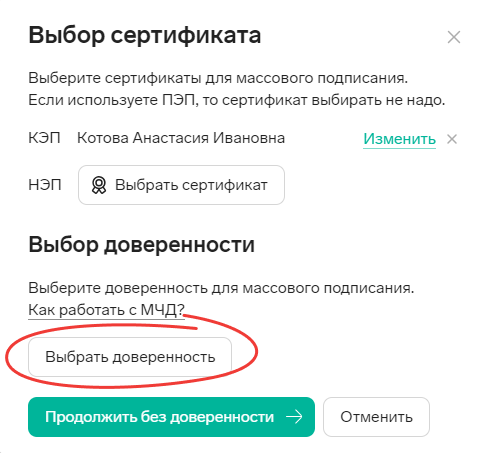The width and height of the screenshot is (489, 453).
Task: Click the Выбор сертификата heading
Action: click(145, 35)
